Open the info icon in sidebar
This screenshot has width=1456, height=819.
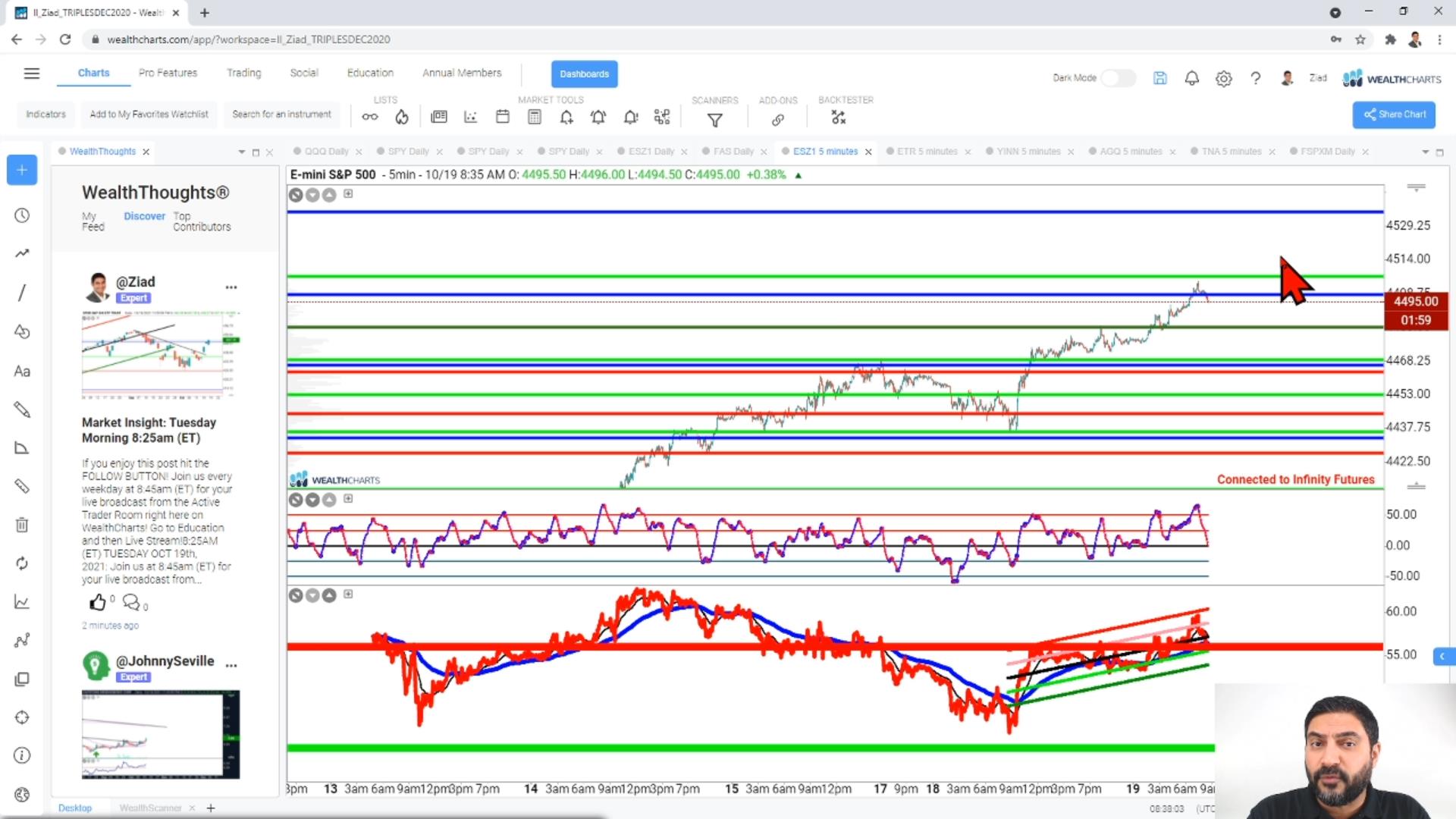(22, 756)
